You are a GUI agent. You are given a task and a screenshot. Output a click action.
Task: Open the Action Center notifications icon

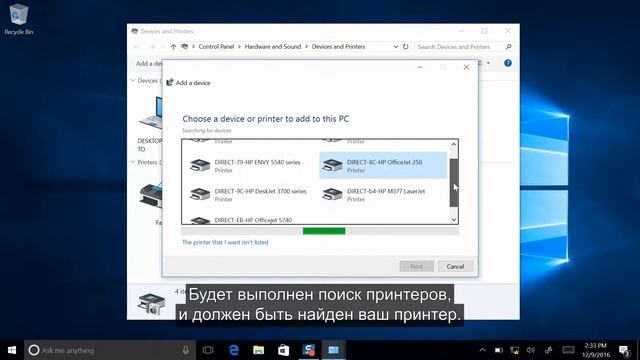click(624, 350)
